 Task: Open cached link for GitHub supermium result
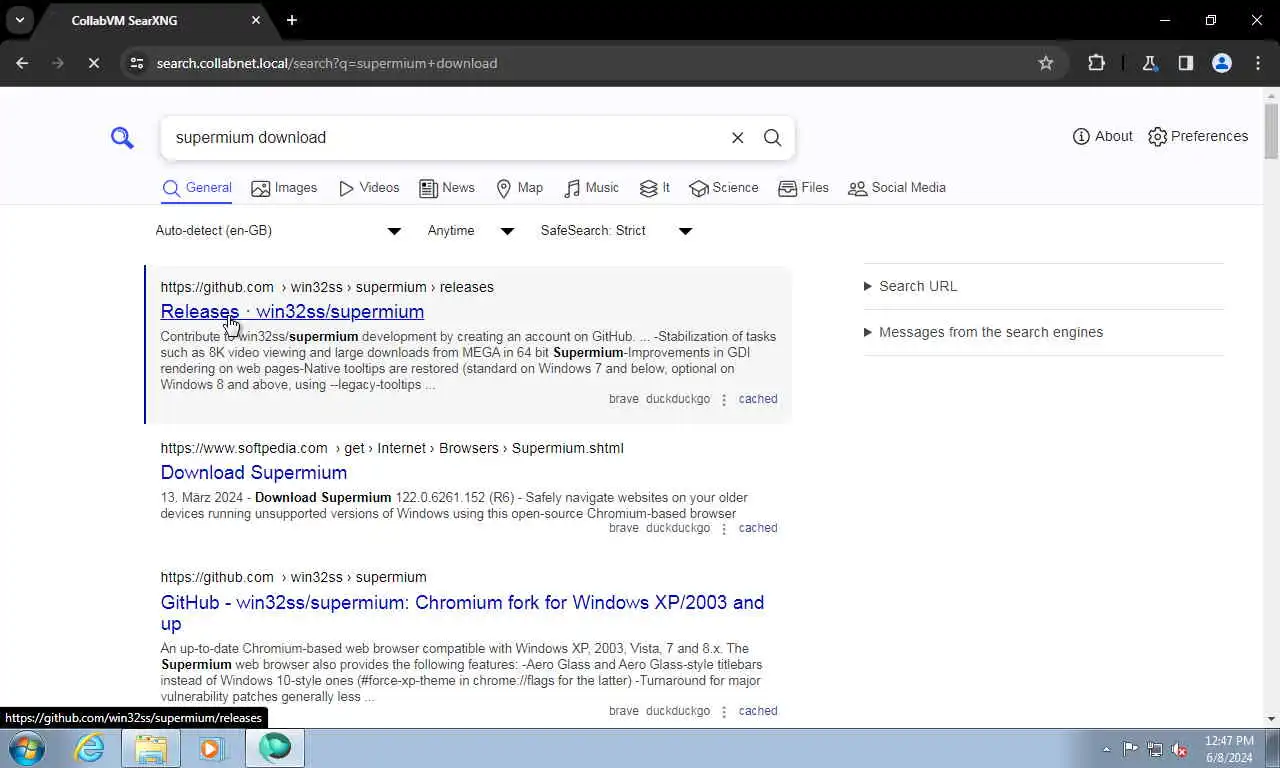[x=758, y=711]
